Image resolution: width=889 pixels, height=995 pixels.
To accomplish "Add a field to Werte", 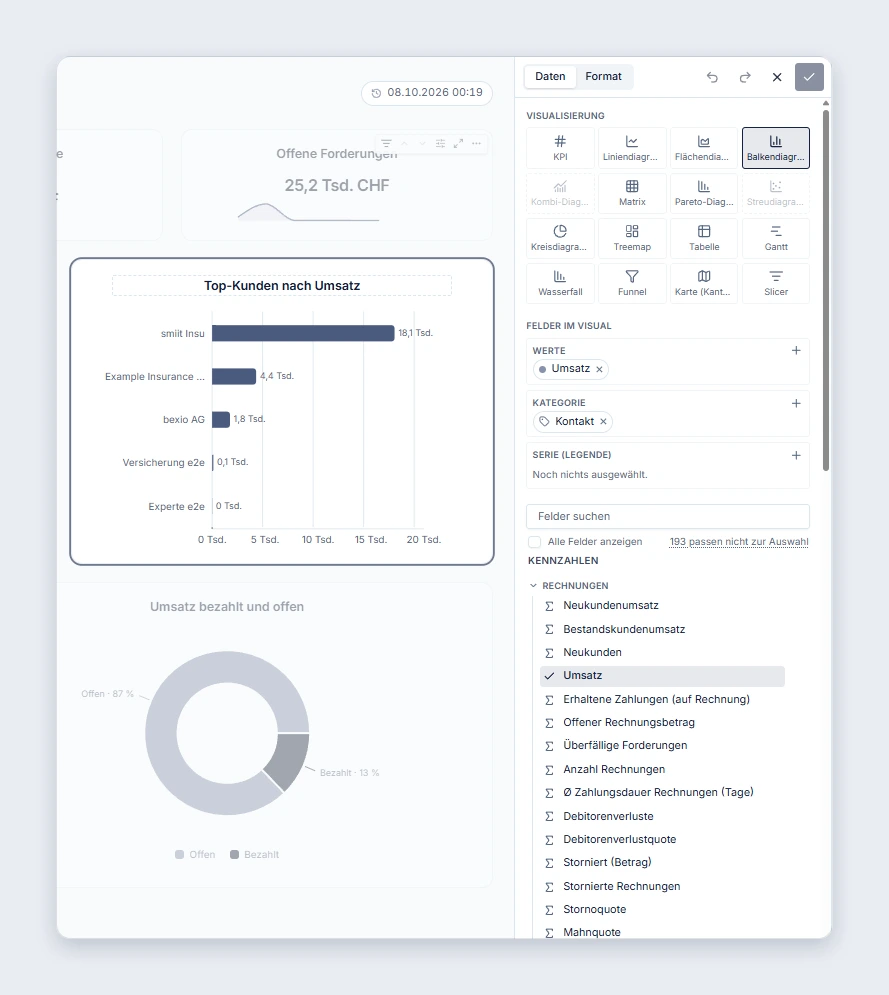I will click(x=796, y=350).
